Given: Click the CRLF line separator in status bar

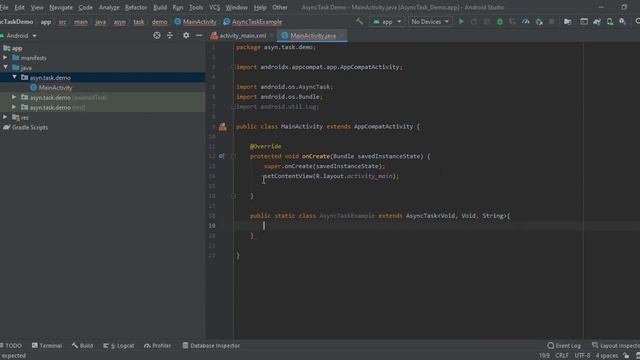Looking at the screenshot, I should click(562, 356).
